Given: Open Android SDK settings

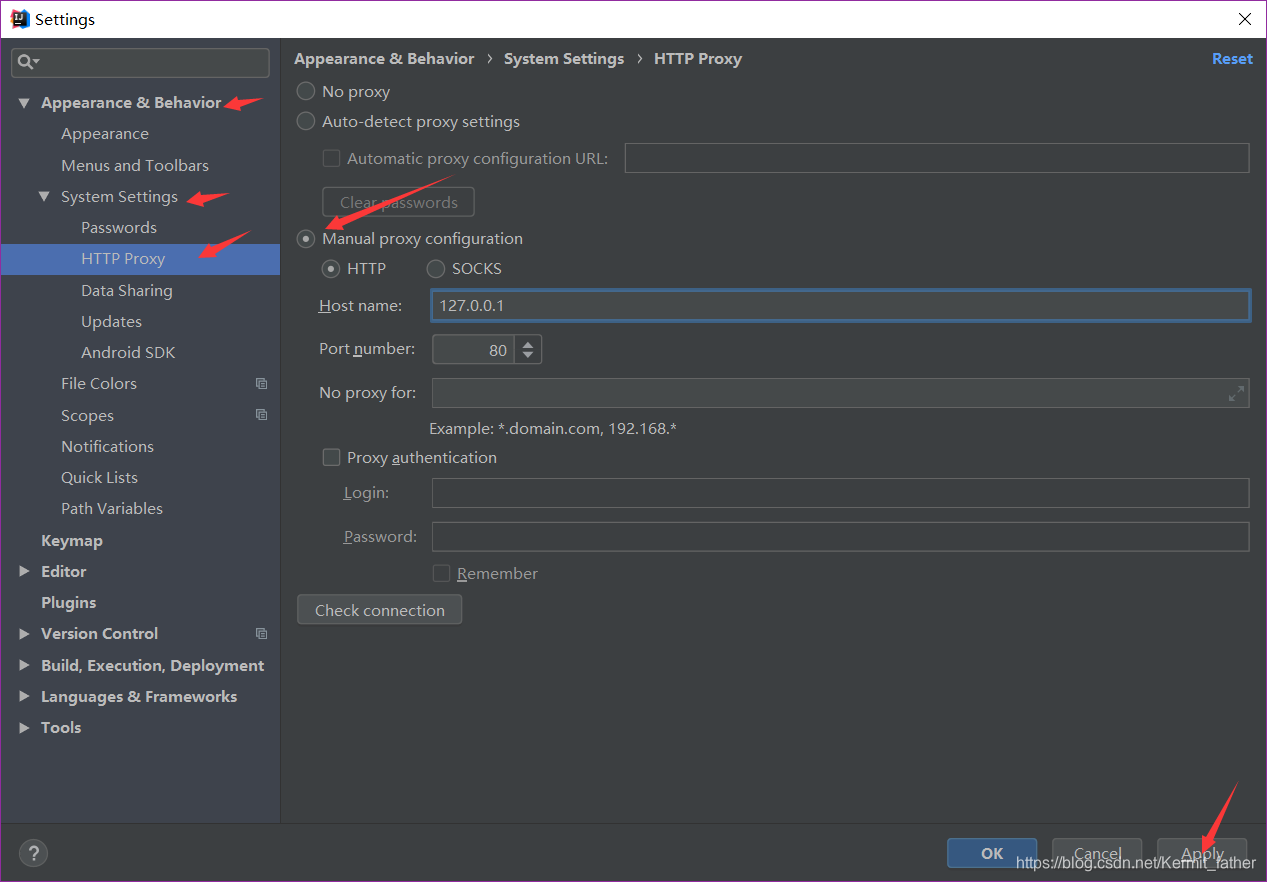Looking at the screenshot, I should pyautogui.click(x=128, y=352).
